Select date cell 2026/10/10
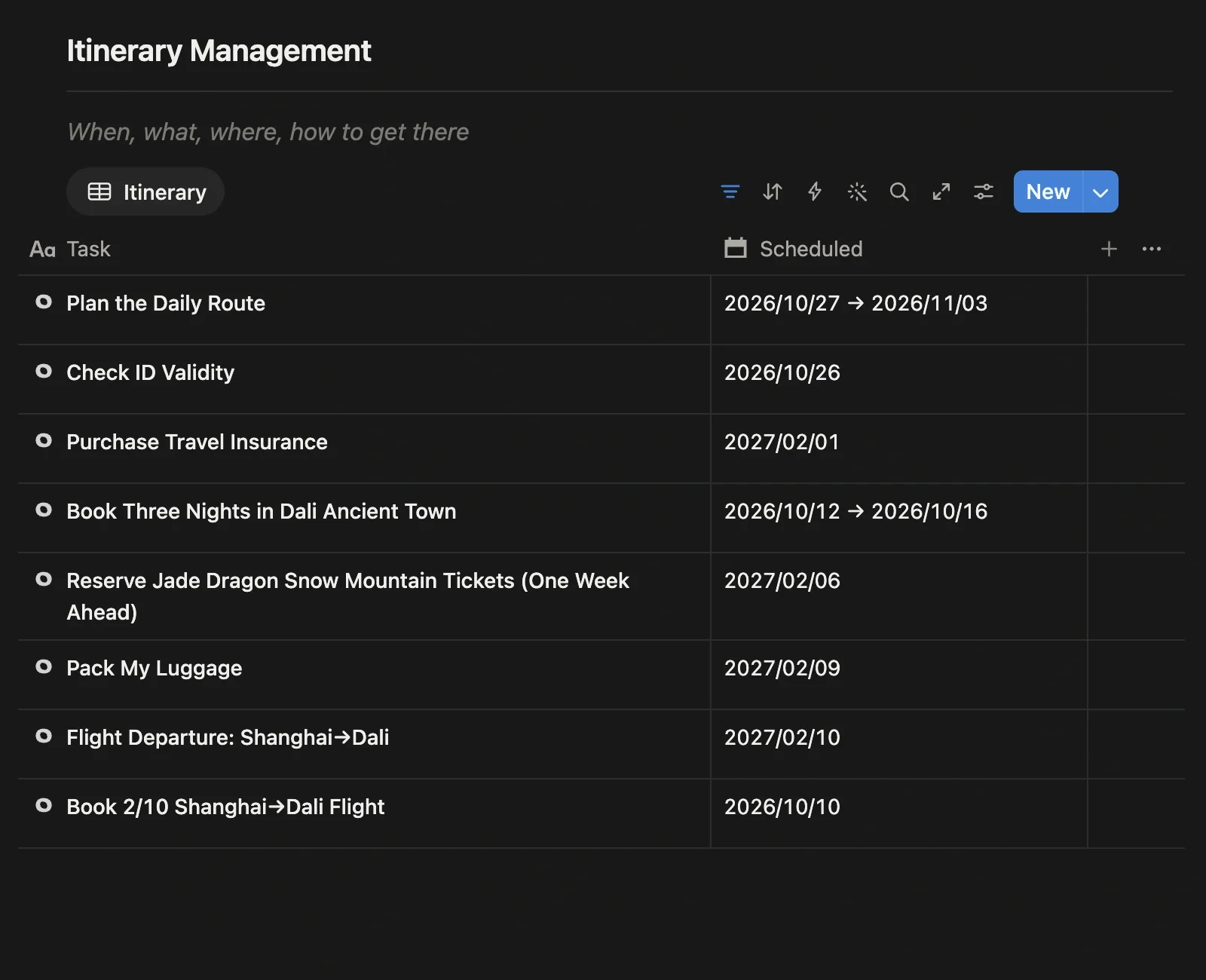The height and width of the screenshot is (980, 1206). click(x=899, y=813)
